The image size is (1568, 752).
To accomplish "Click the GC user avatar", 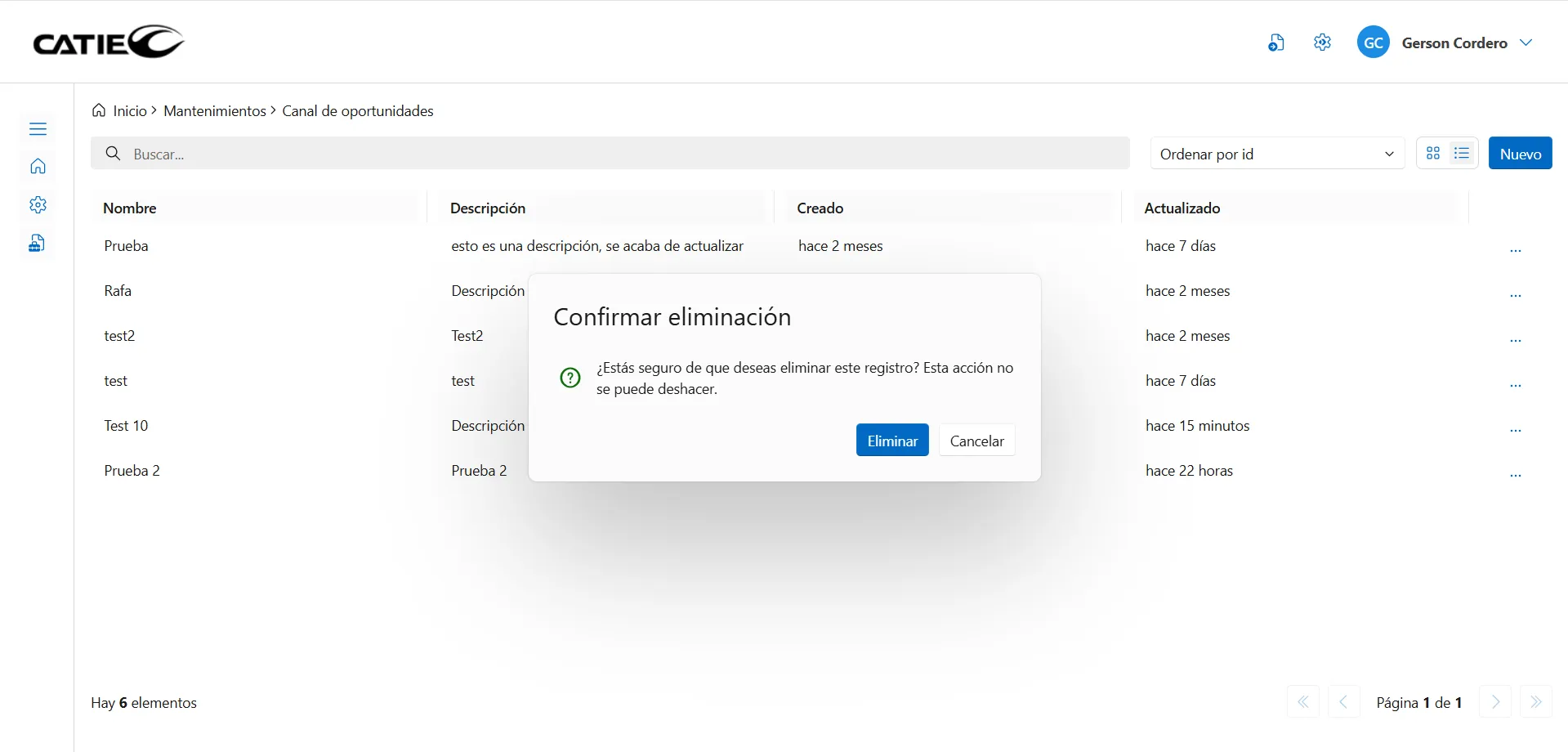I will click(1373, 43).
